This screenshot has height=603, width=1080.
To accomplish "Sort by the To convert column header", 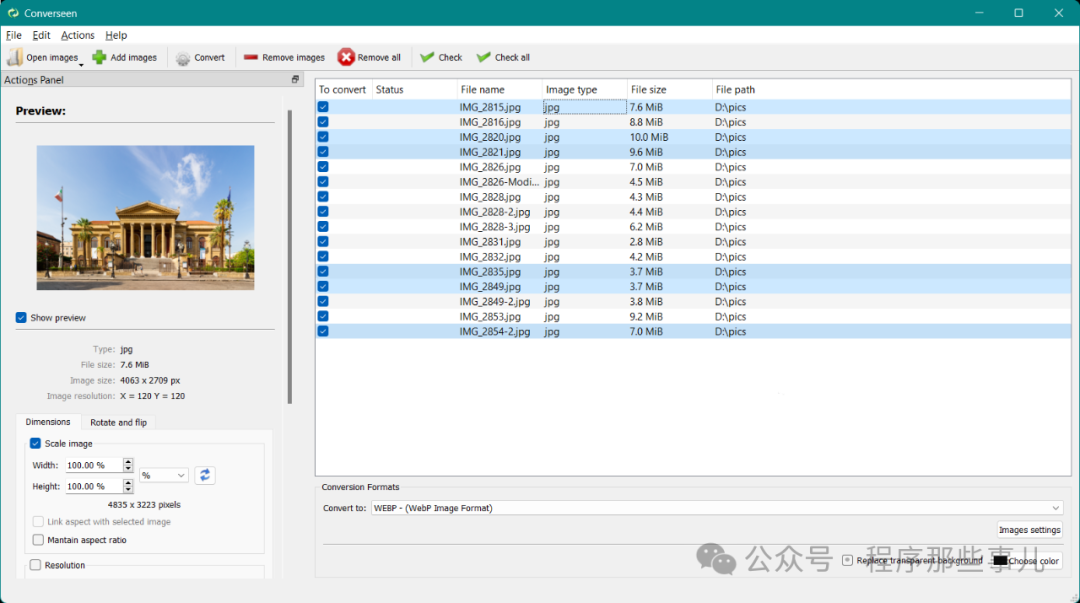I will pyautogui.click(x=344, y=90).
